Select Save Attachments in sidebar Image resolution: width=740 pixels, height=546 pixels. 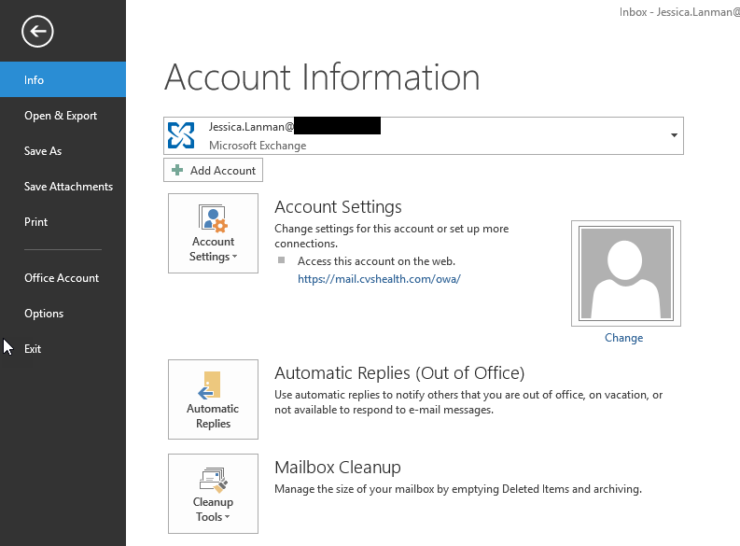[63, 186]
